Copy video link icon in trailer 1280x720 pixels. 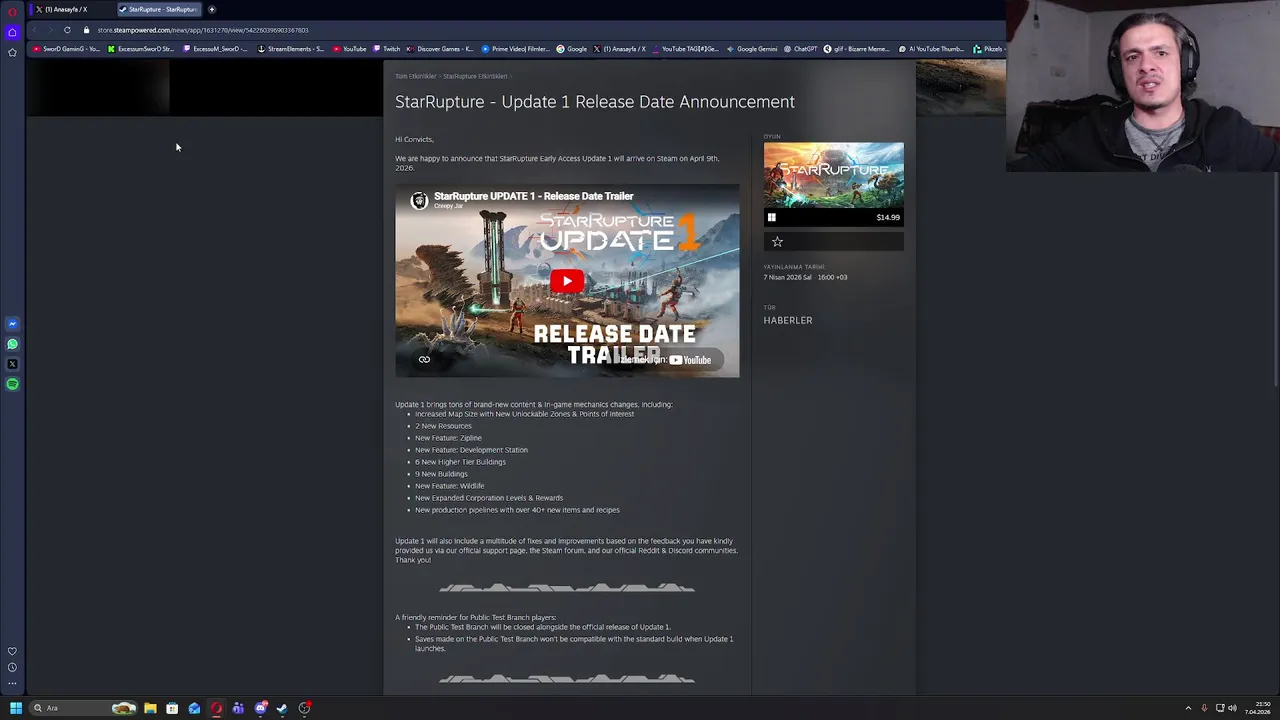click(424, 360)
